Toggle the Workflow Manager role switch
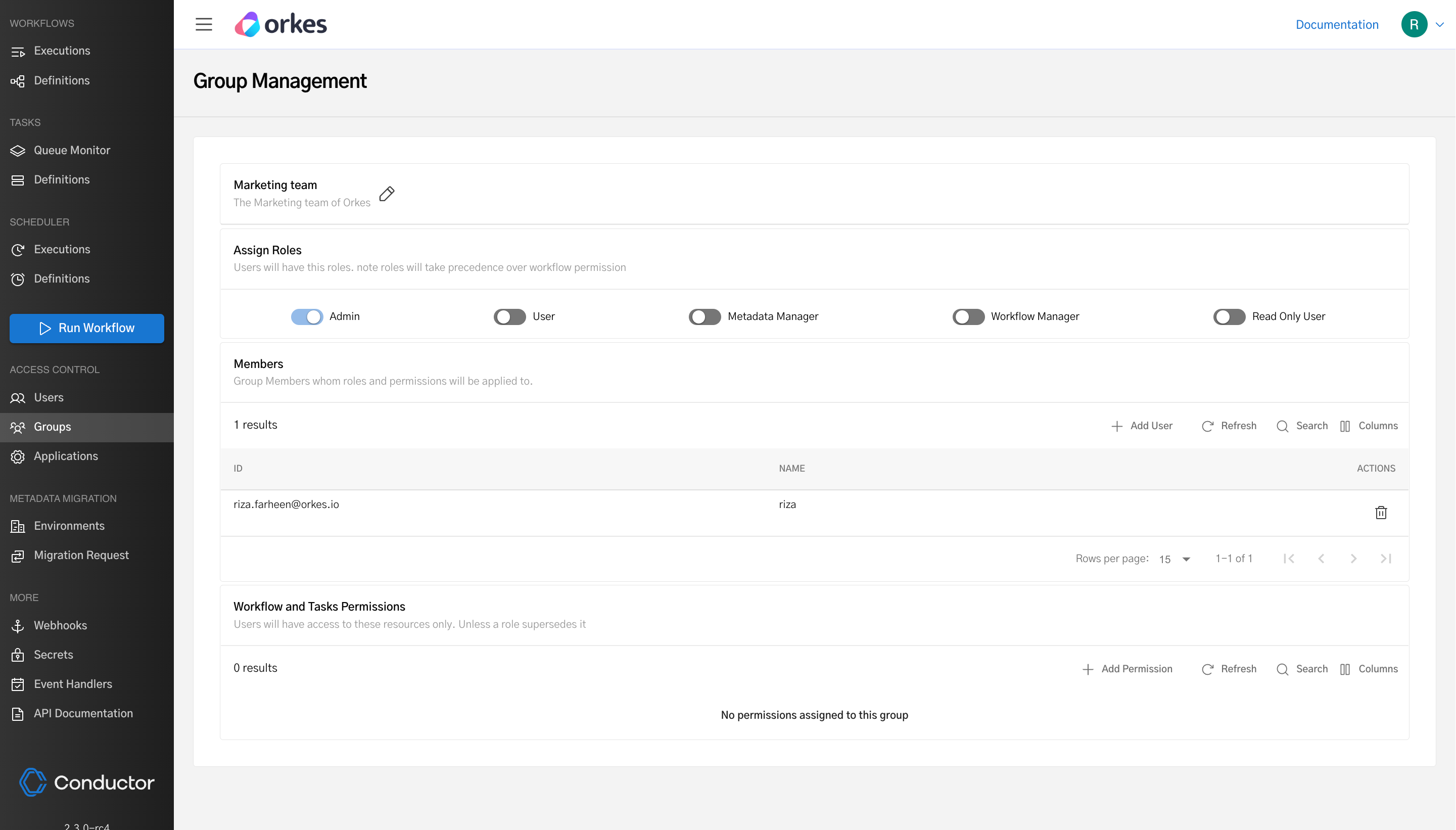The image size is (1456, 830). (x=968, y=316)
